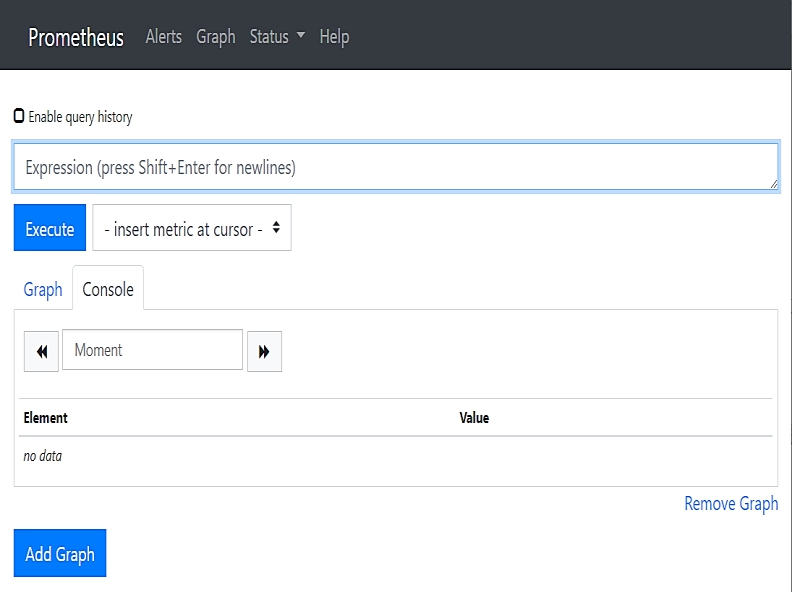Switch to the Graph tab

coord(43,289)
